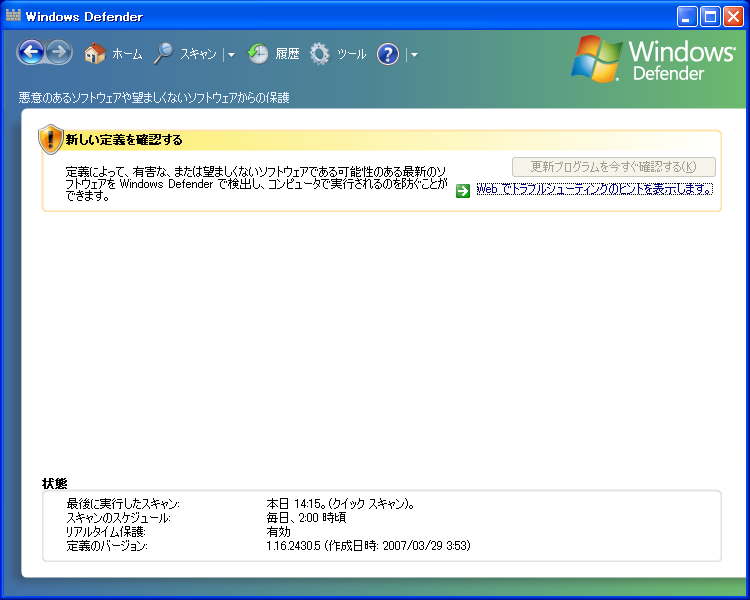
Task: Click the 1.16.2430.5 definition version value
Action: [x=368, y=545]
